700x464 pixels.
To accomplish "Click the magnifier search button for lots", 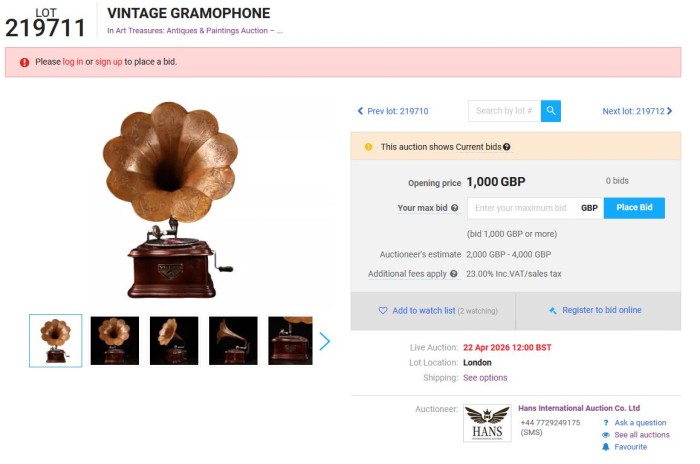I will [x=551, y=111].
